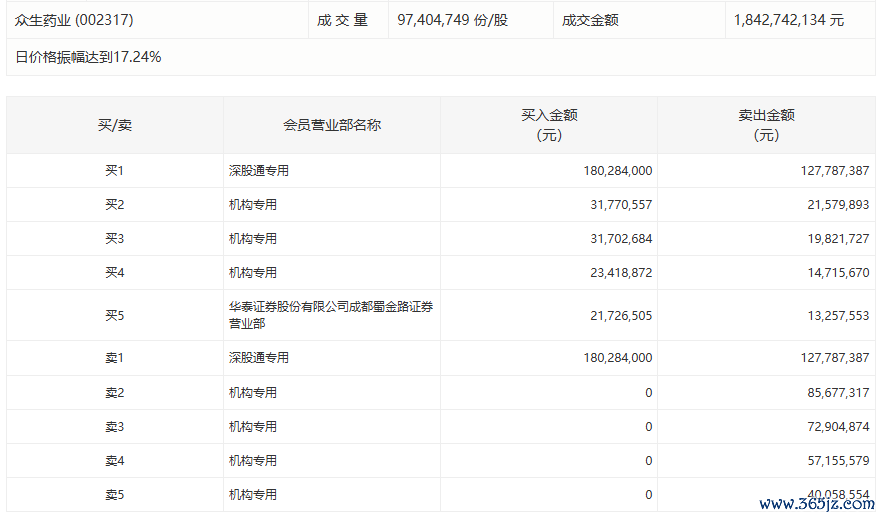Screen dimensions: 882x519
Task: Select 机构专用 in the 买2 row
Action: 253,205
